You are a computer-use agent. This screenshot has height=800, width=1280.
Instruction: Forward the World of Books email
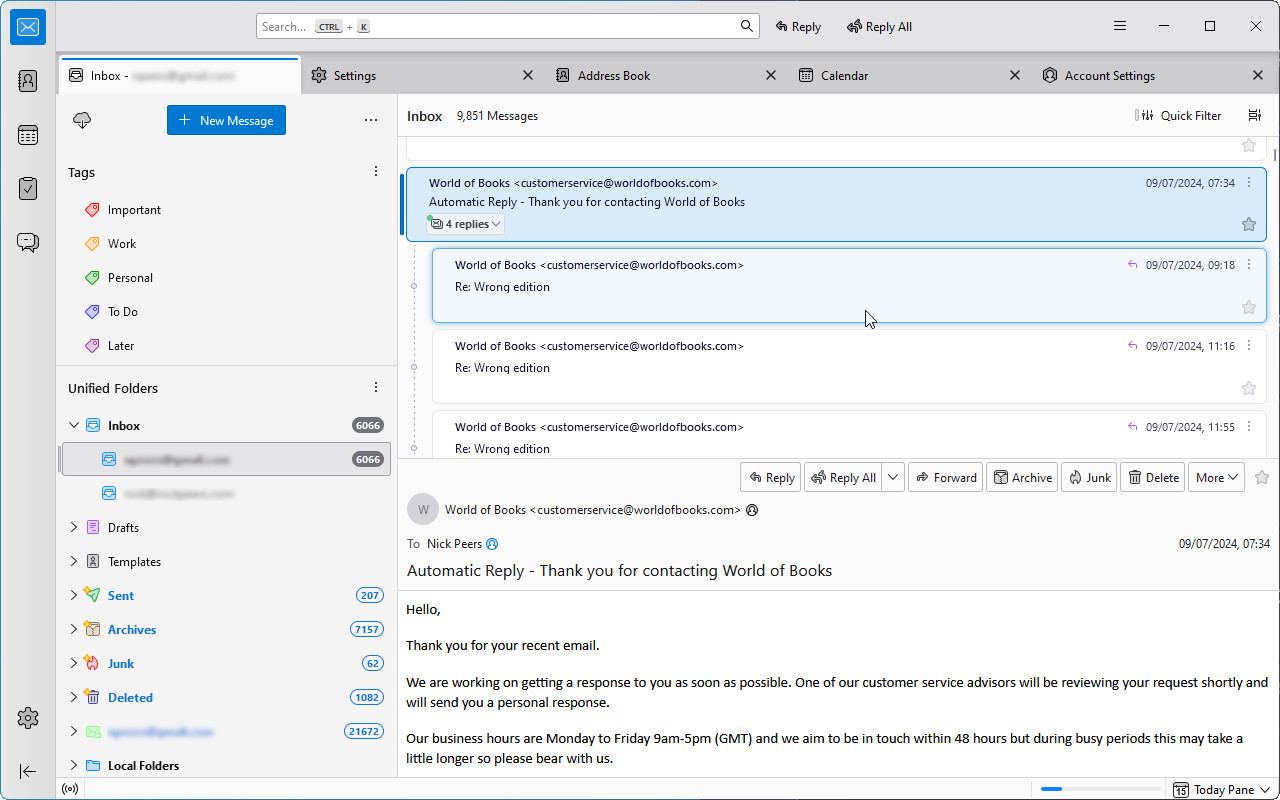click(x=945, y=477)
